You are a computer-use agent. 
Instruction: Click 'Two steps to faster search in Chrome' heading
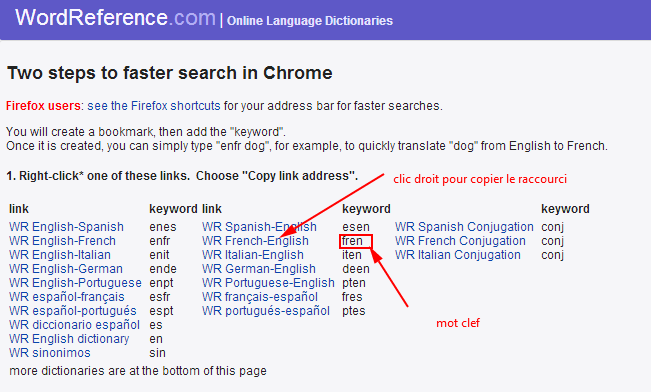(x=170, y=73)
